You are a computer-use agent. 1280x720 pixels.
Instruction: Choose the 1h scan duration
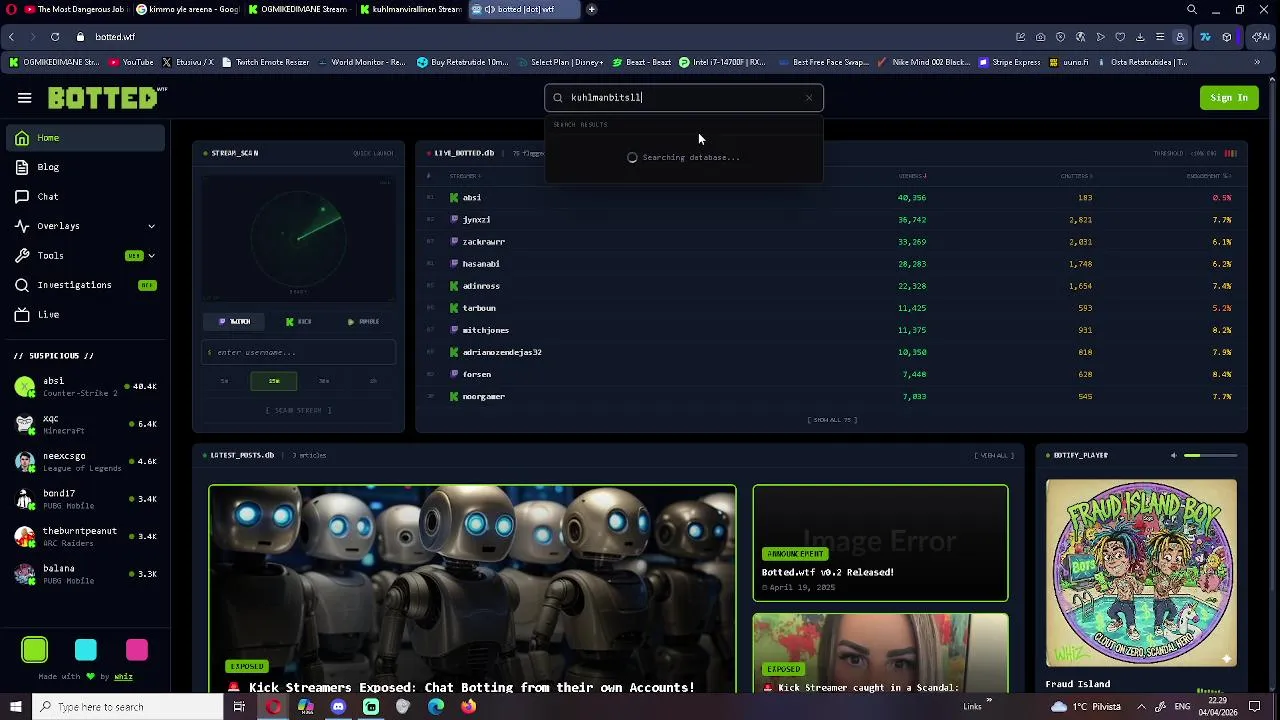pyautogui.click(x=373, y=381)
